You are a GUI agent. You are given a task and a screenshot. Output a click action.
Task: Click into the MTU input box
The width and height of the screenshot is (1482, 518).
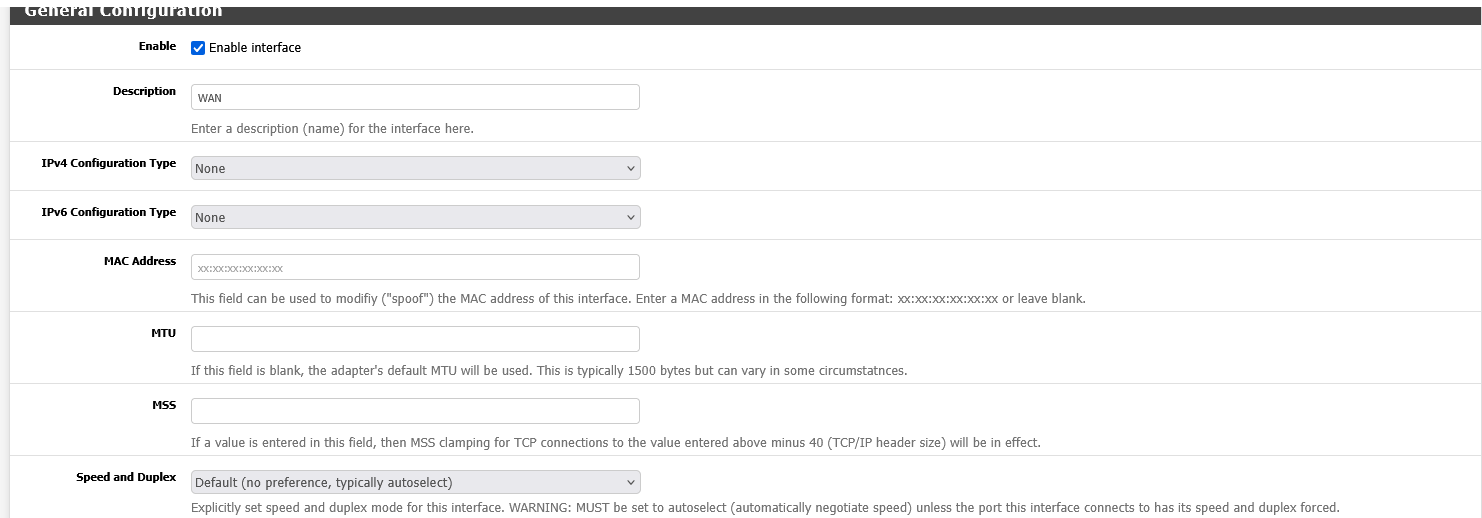[x=415, y=339]
